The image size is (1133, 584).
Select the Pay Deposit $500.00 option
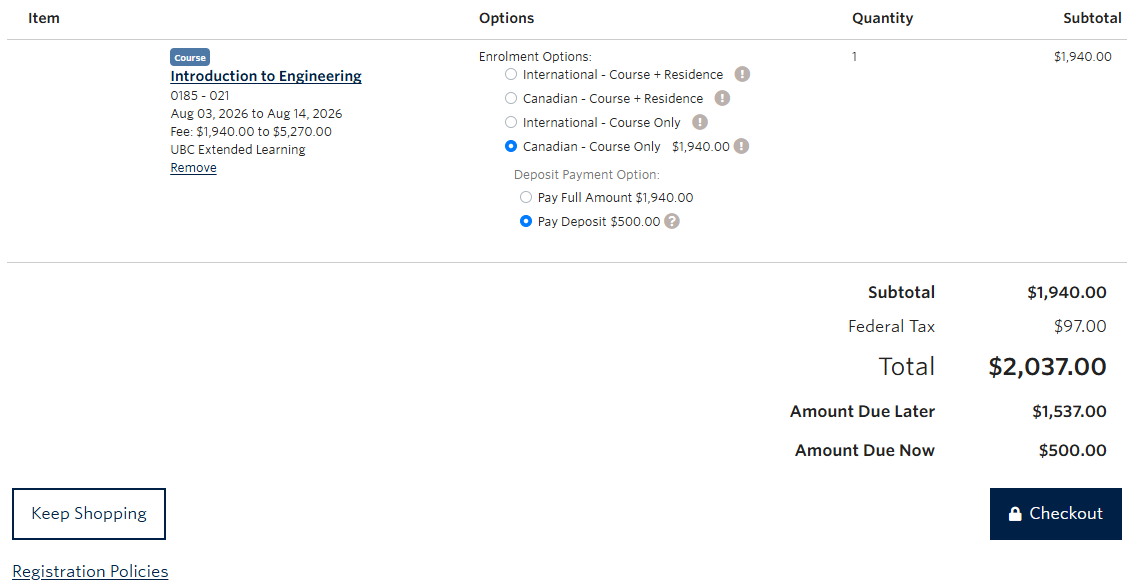coord(526,221)
